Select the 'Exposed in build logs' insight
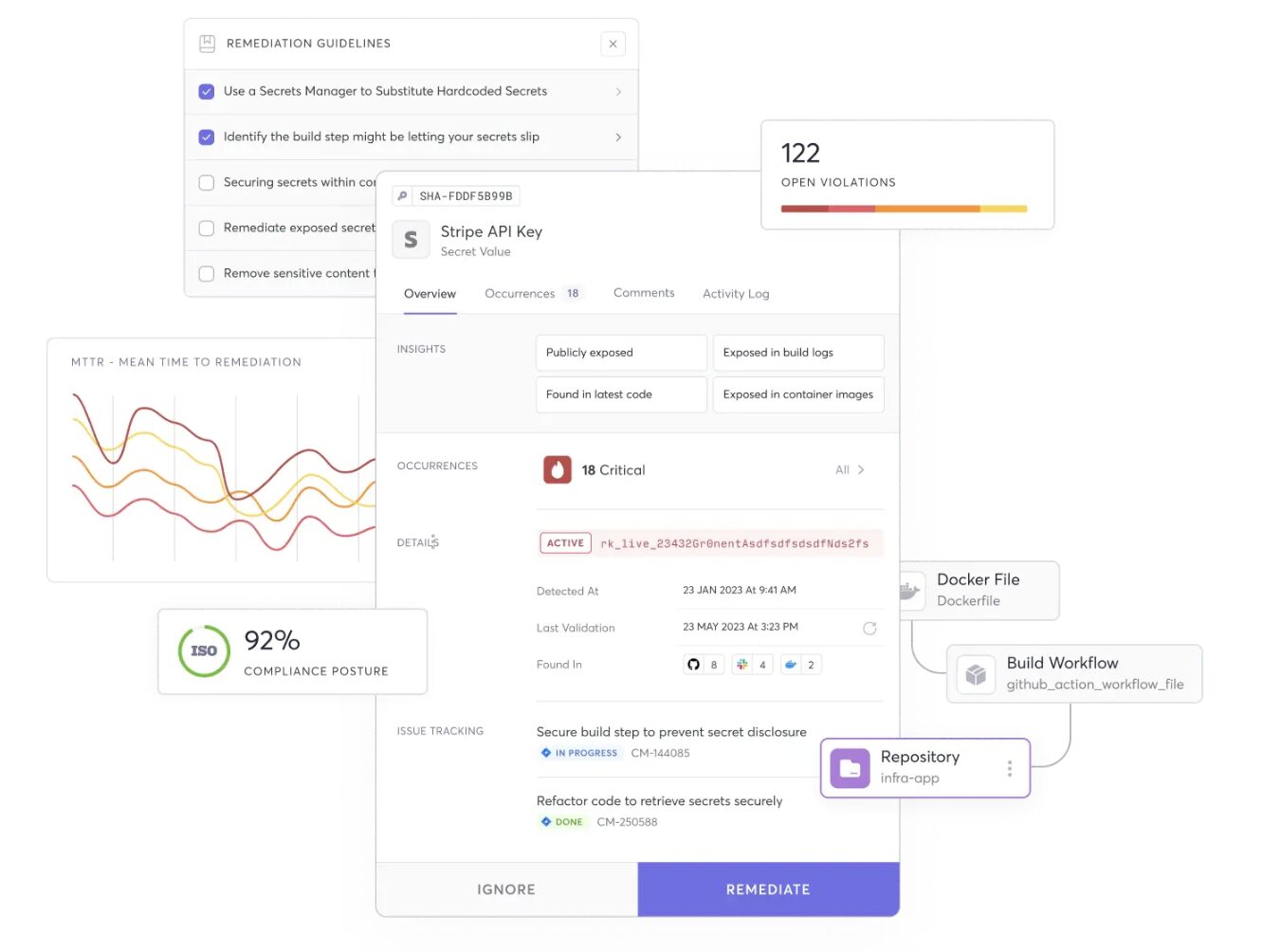 pyautogui.click(x=798, y=353)
